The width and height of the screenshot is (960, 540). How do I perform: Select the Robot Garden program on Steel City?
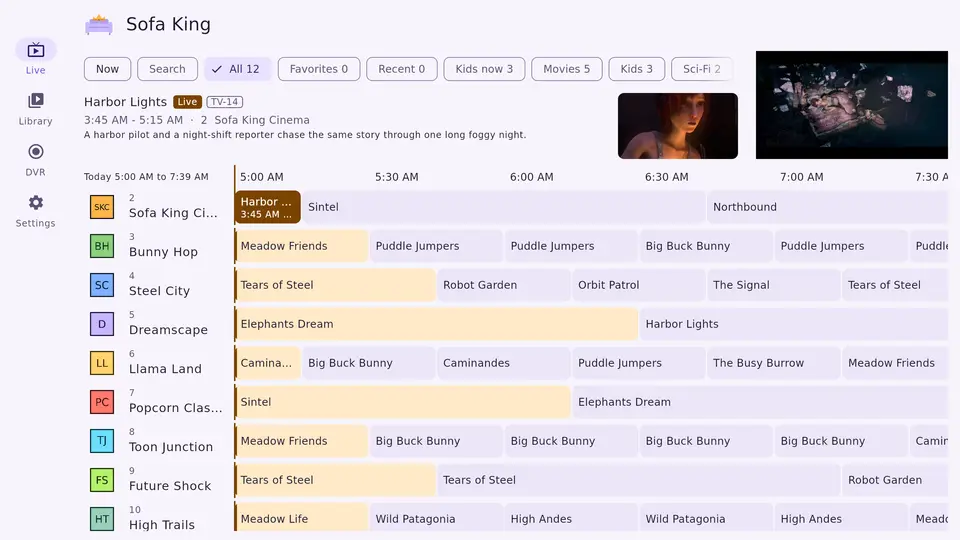click(x=504, y=285)
